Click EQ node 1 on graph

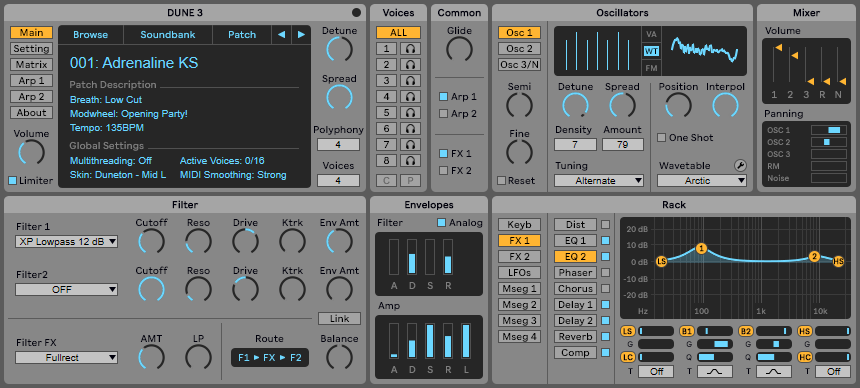(x=701, y=249)
